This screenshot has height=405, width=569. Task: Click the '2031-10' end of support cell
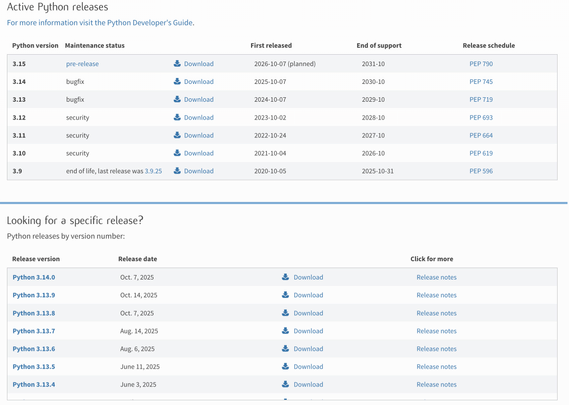point(373,64)
